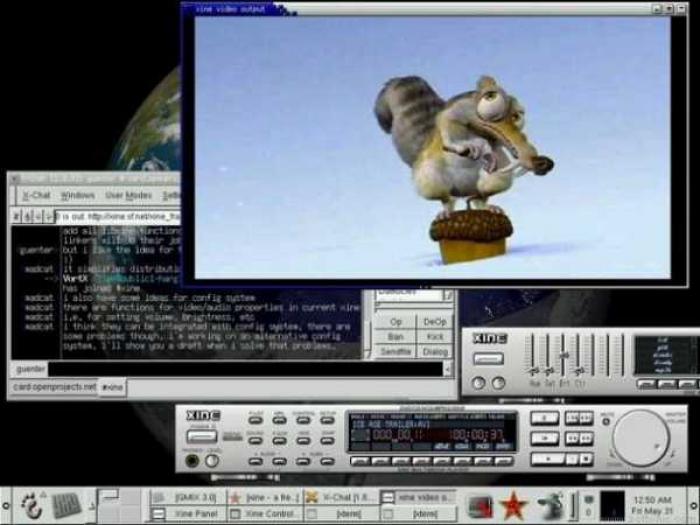This screenshot has width=700, height=525.
Task: Switch to the card.openprojects.net server tab
Action: tap(54, 387)
